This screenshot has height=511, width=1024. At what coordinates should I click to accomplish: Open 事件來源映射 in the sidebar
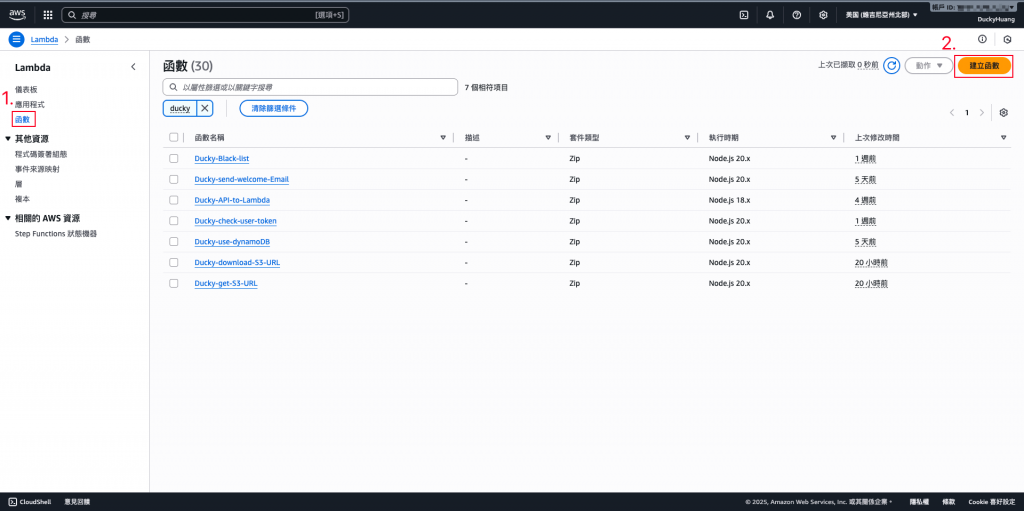[36, 169]
